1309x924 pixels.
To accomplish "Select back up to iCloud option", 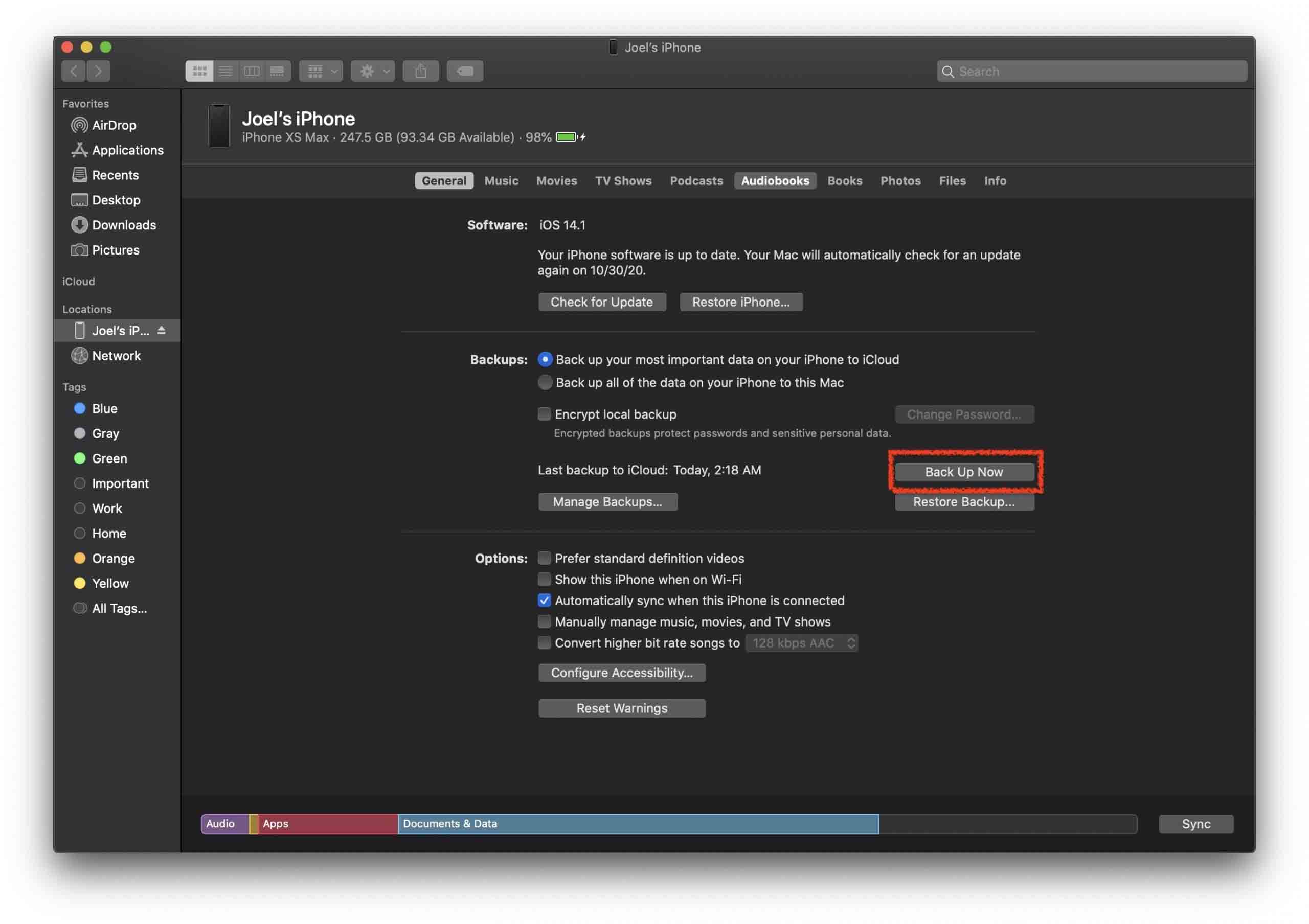I will [545, 359].
